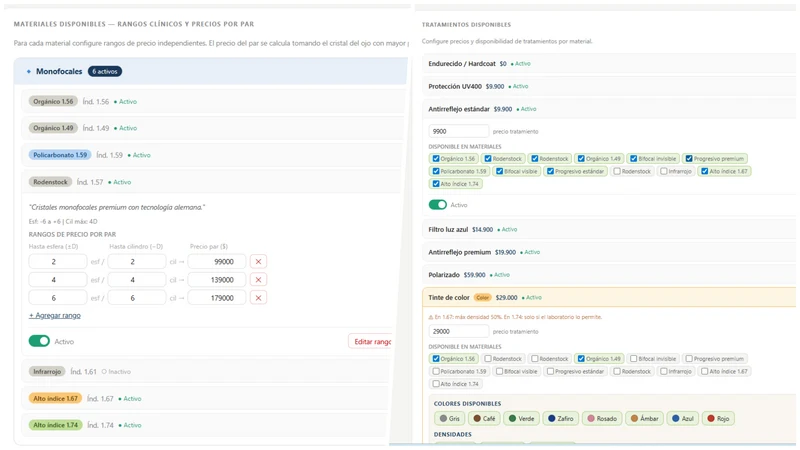800x450 pixels.
Task: Choose the Ámbar color chip
Action: [644, 418]
